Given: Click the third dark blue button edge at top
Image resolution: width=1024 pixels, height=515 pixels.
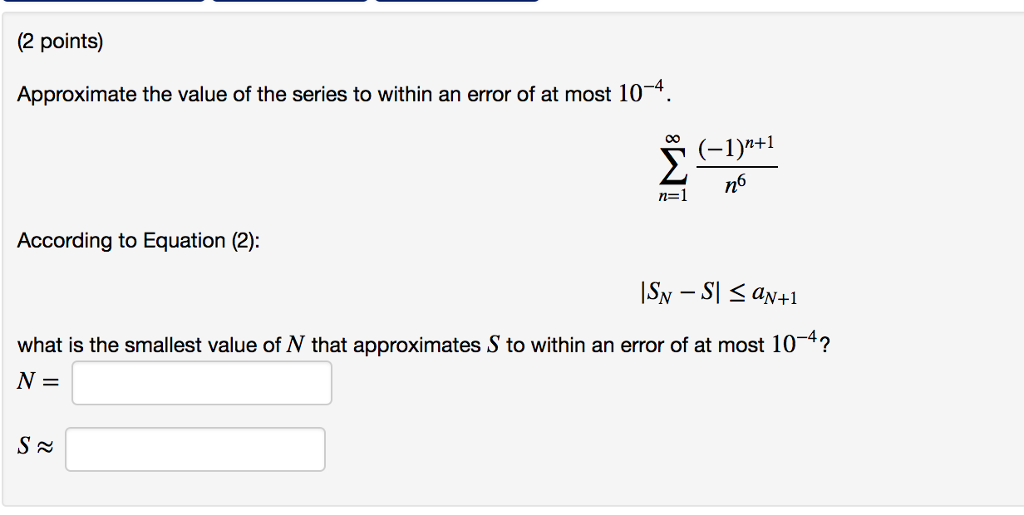Looking at the screenshot, I should 457,1.
